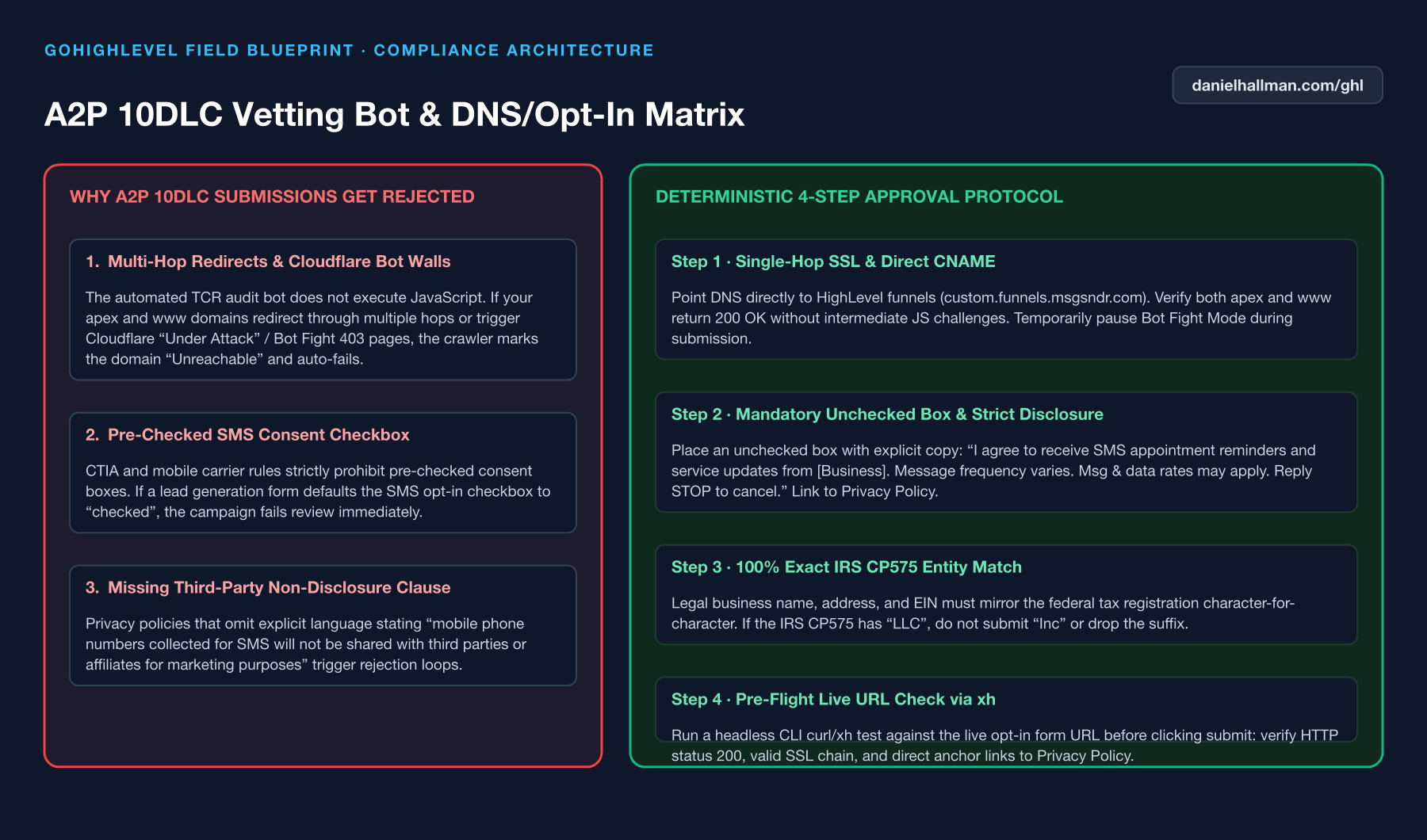Image resolution: width=1427 pixels, height=840 pixels.
Task: Click the paragraph starting "Point DNS directly to HighLevel"
Action: (x=1001, y=318)
